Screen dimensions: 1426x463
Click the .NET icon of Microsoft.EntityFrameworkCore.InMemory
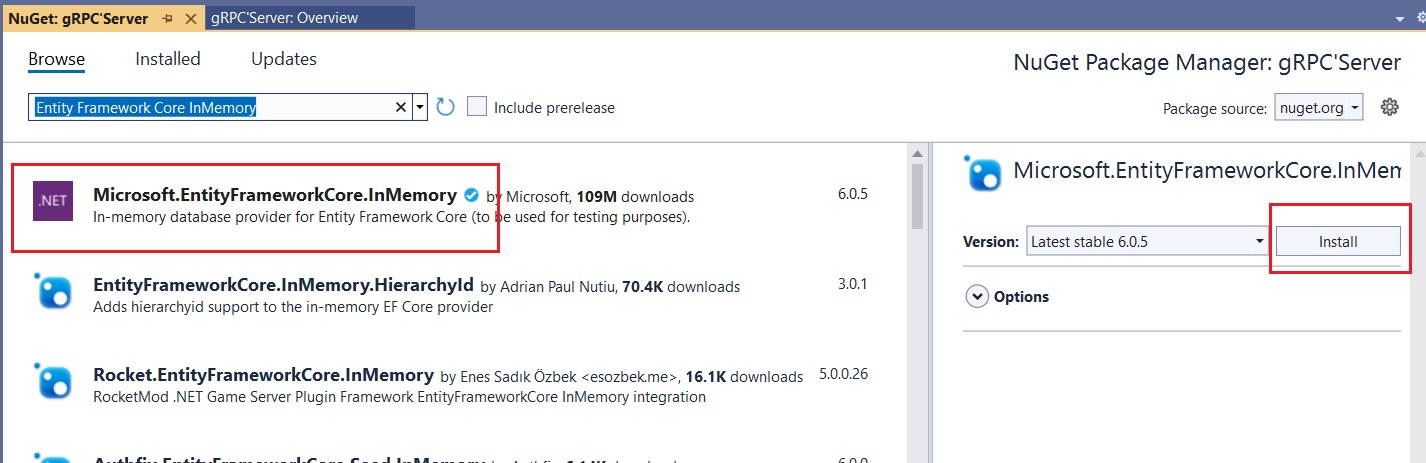pos(53,200)
